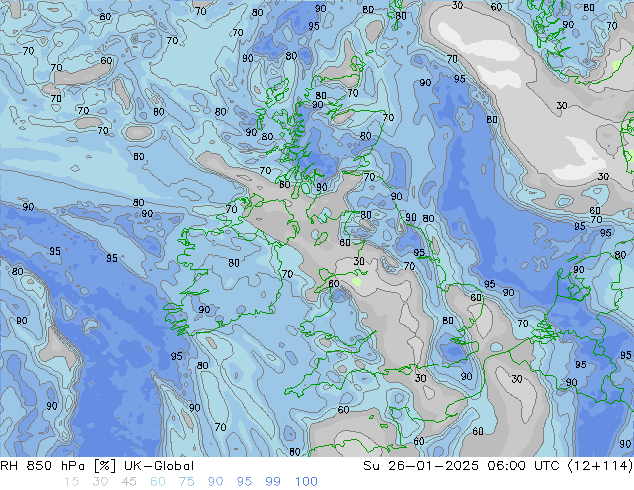The height and width of the screenshot is (490, 634).
Task: Choose the legend value 95 in color scale
Action: [244, 482]
